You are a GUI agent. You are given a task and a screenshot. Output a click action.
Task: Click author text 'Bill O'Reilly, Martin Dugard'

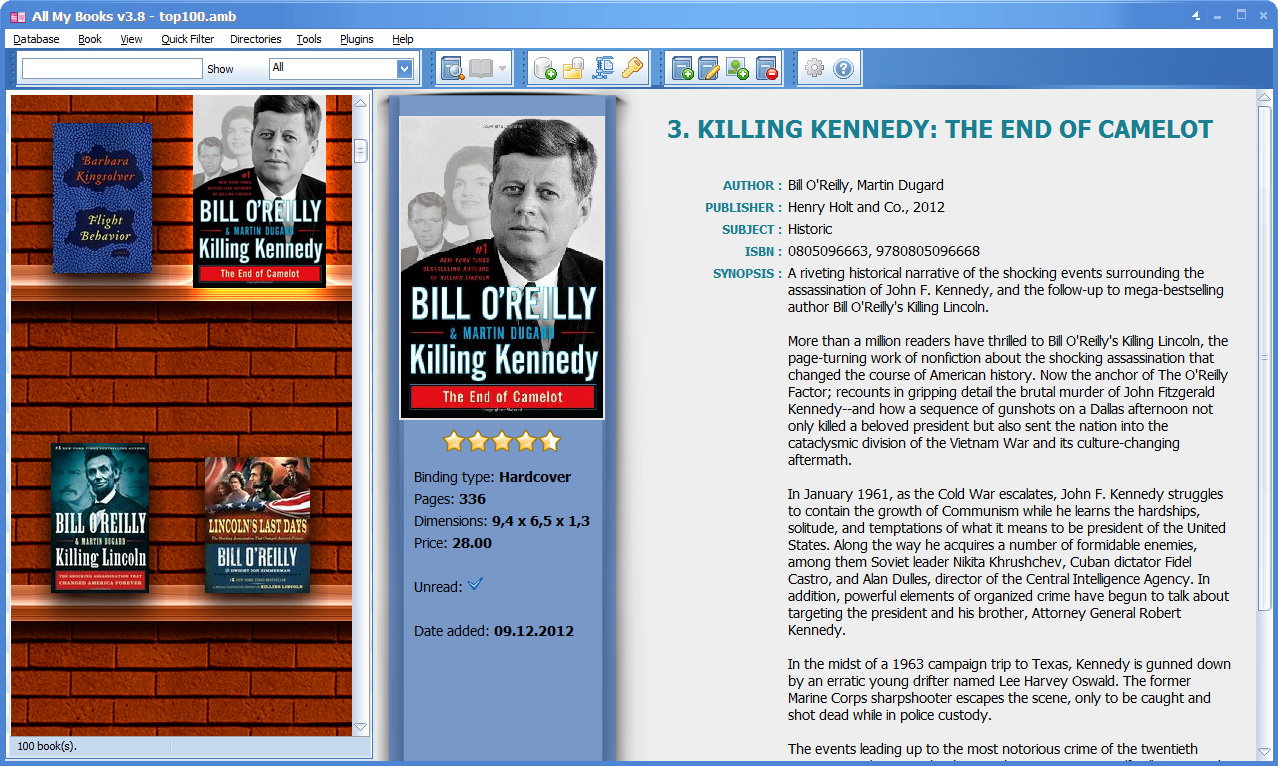(866, 185)
